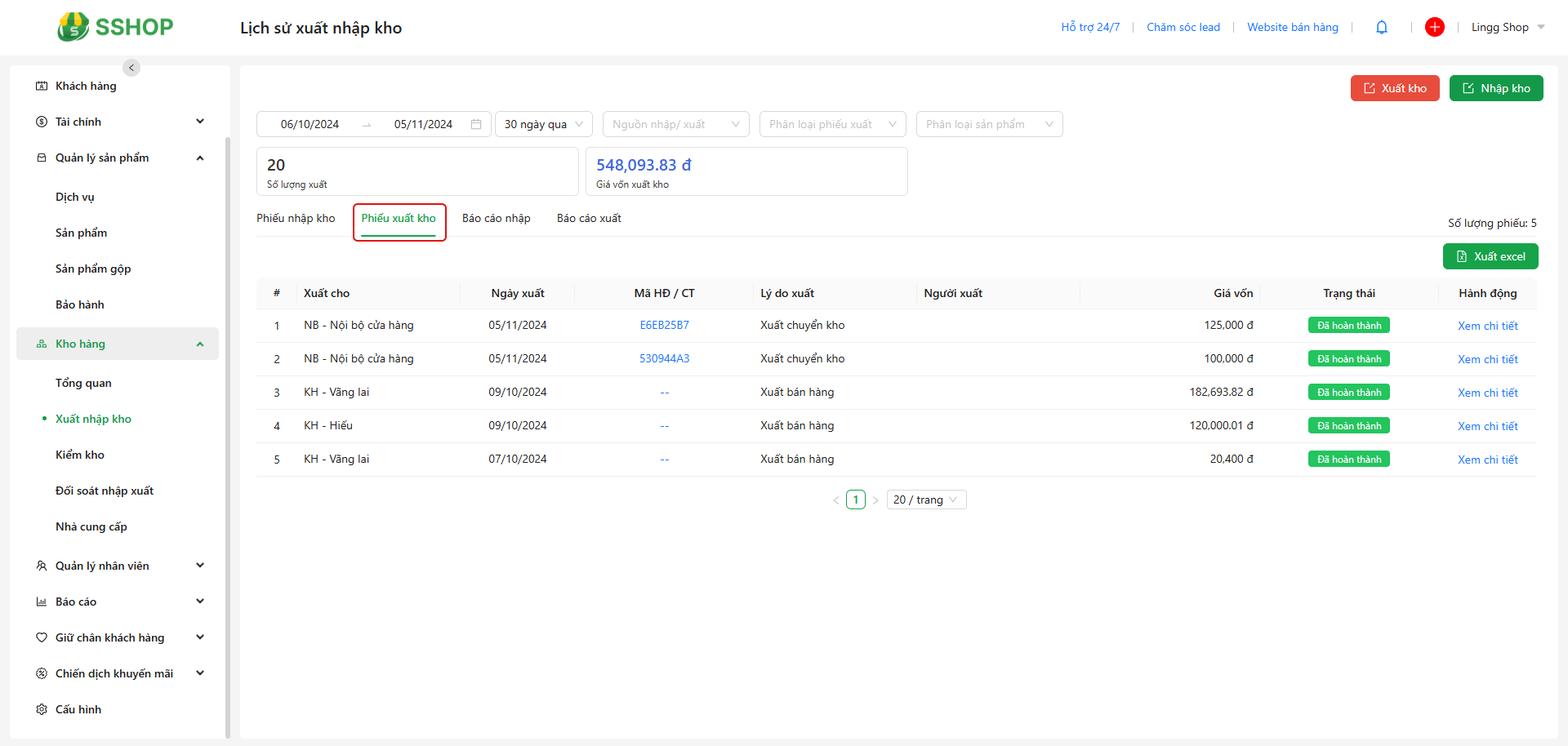Click the red Xuất kho button
Image resolution: width=1568 pixels, height=746 pixels.
tap(1394, 88)
